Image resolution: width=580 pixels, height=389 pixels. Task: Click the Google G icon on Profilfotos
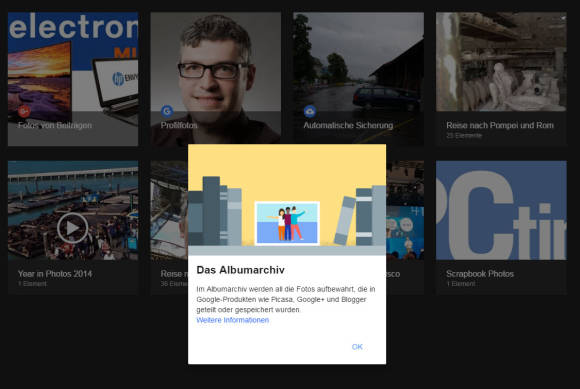[x=167, y=111]
